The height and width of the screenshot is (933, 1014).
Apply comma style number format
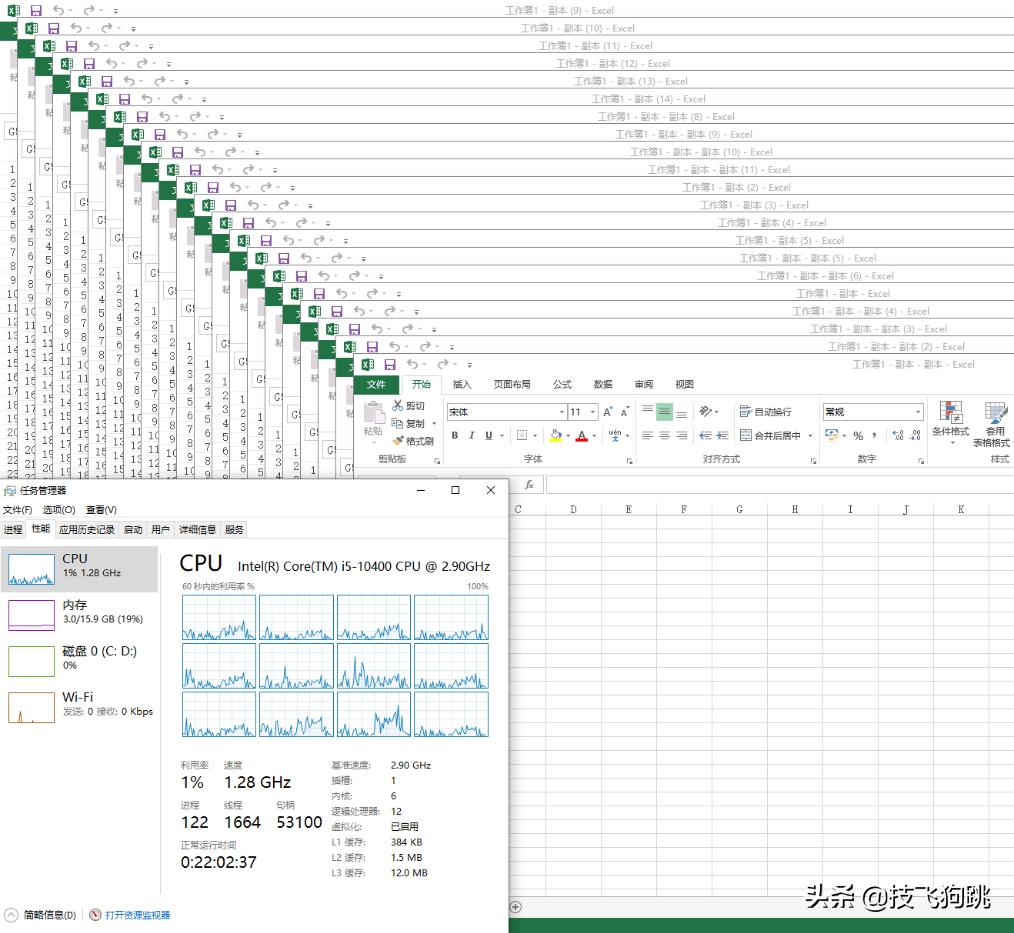coord(874,436)
